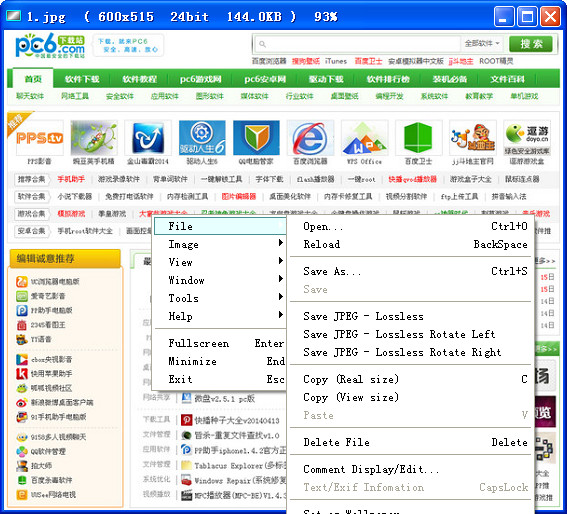The image size is (567, 514).
Task: Open the Tools submenu
Action: click(220, 298)
